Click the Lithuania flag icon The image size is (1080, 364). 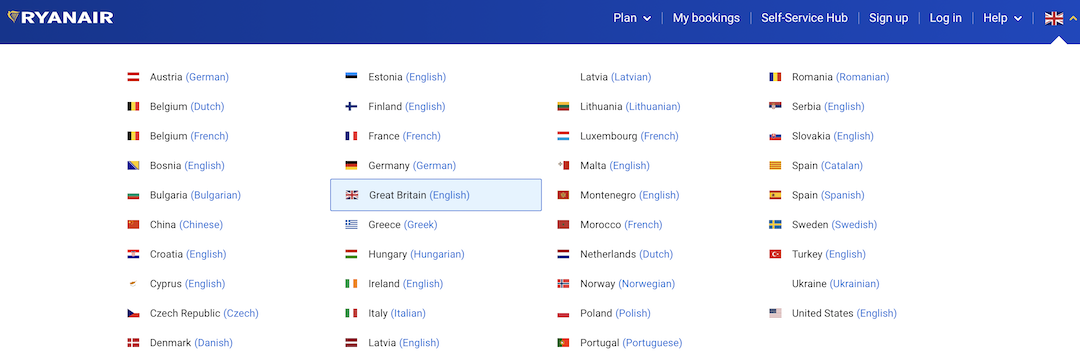[x=563, y=107]
